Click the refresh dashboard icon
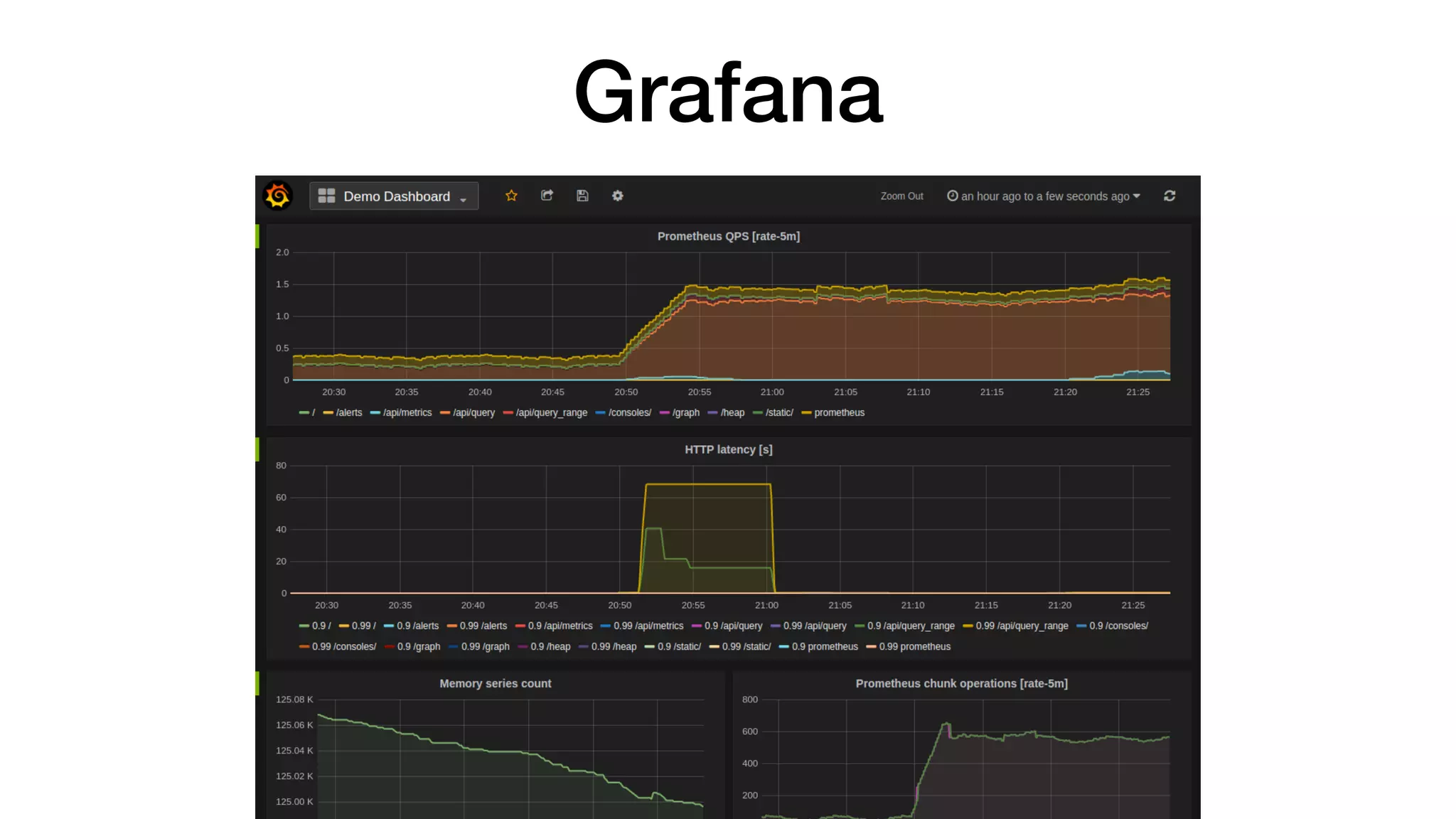 1169,196
